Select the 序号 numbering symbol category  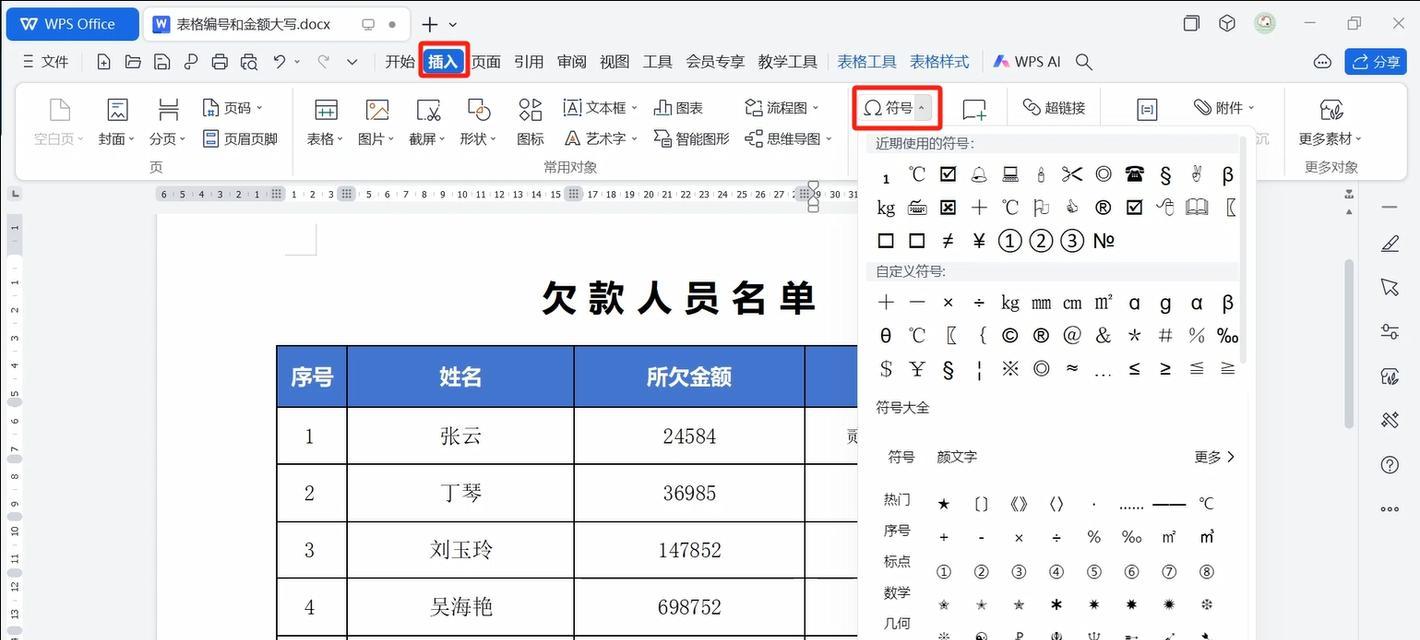[897, 531]
